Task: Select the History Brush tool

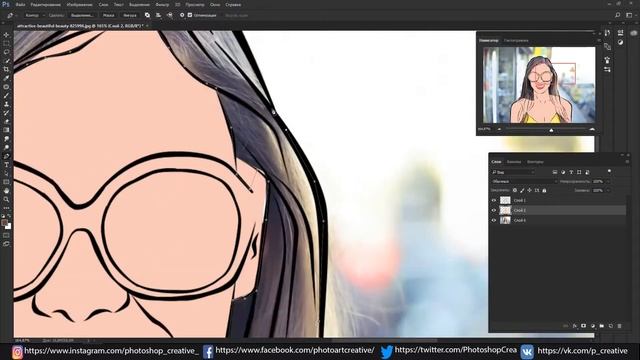Action: pyautogui.click(x=6, y=113)
